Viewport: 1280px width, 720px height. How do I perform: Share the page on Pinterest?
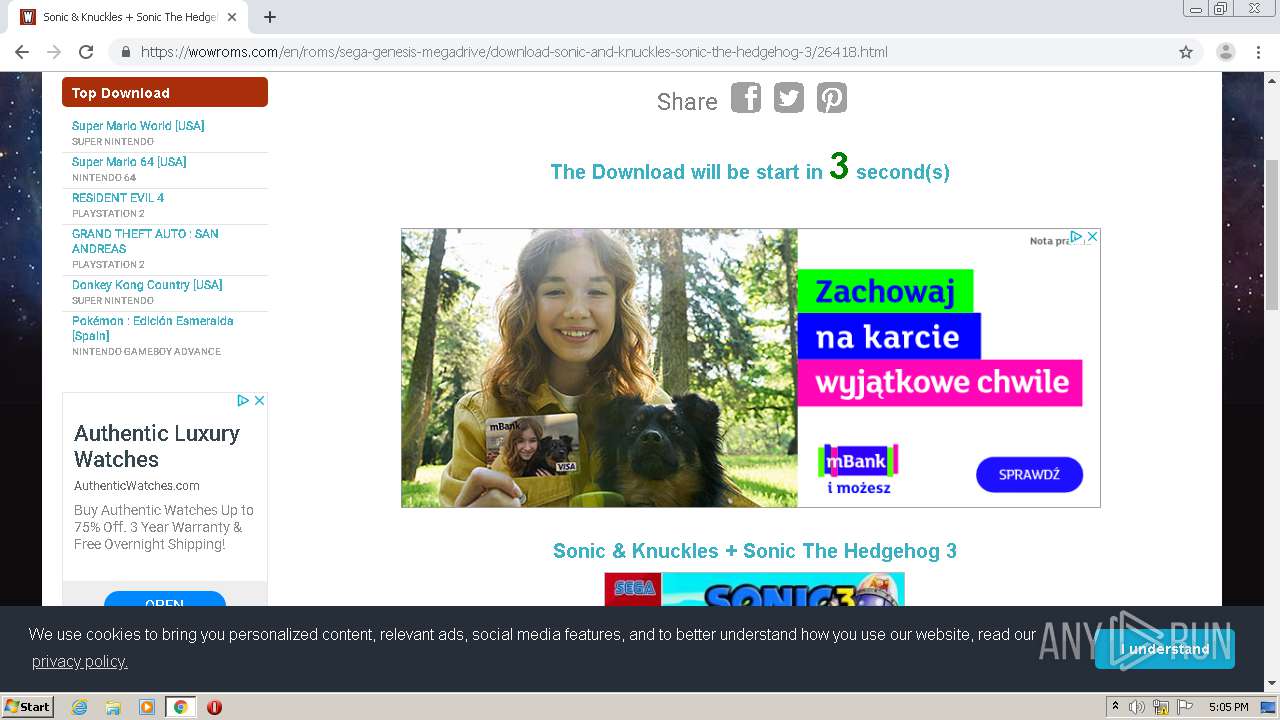(x=832, y=98)
